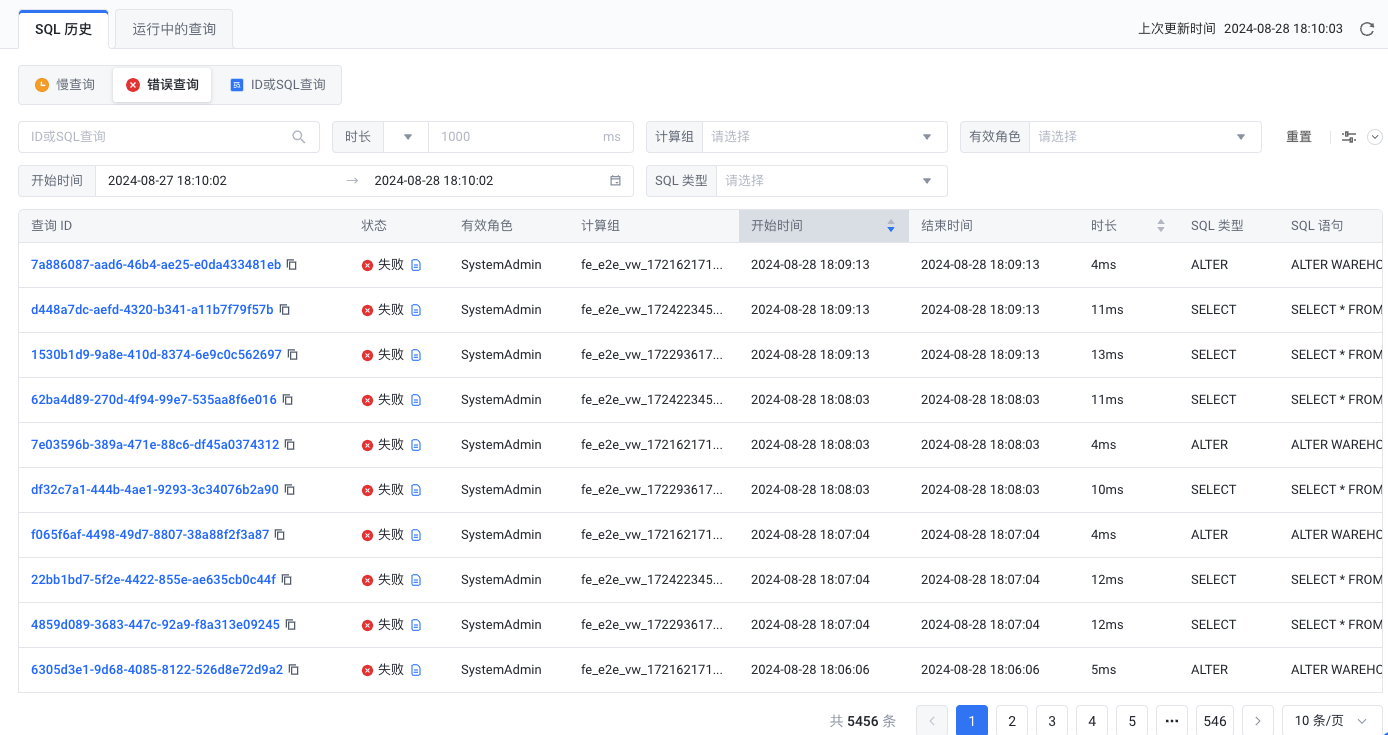
Task: Switch to the 慢查询 filter
Action: [x=65, y=85]
